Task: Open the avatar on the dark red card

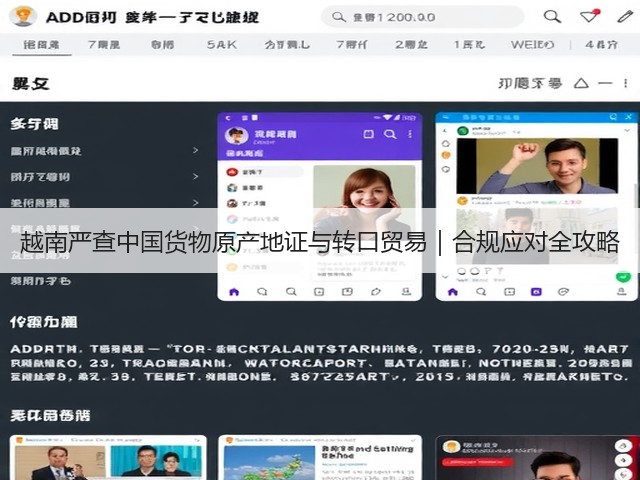Action: 451,447
